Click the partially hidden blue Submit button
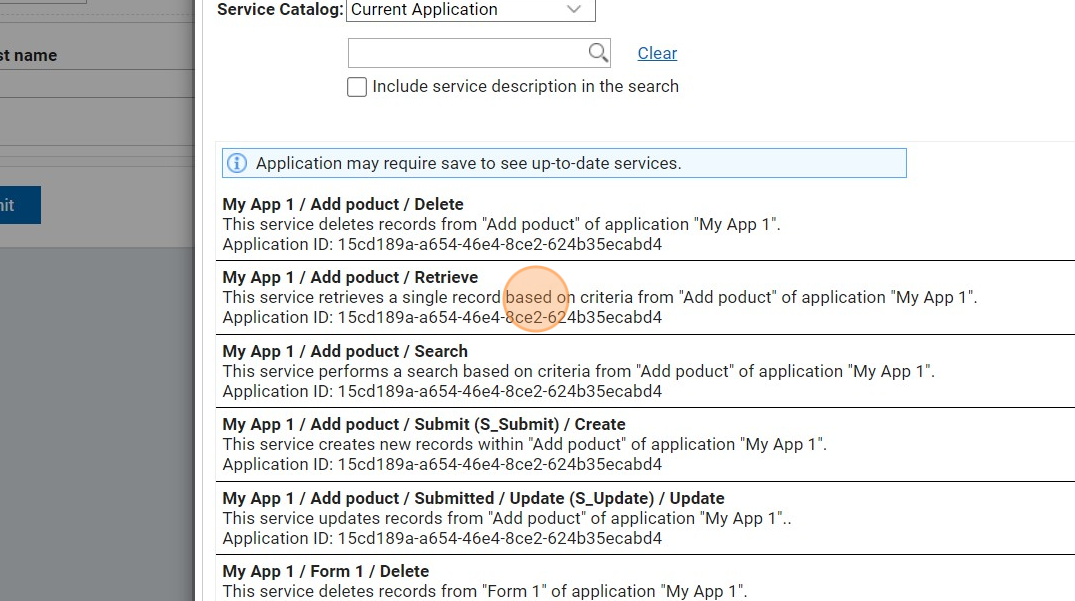This screenshot has width=1075, height=601. (x=19, y=205)
